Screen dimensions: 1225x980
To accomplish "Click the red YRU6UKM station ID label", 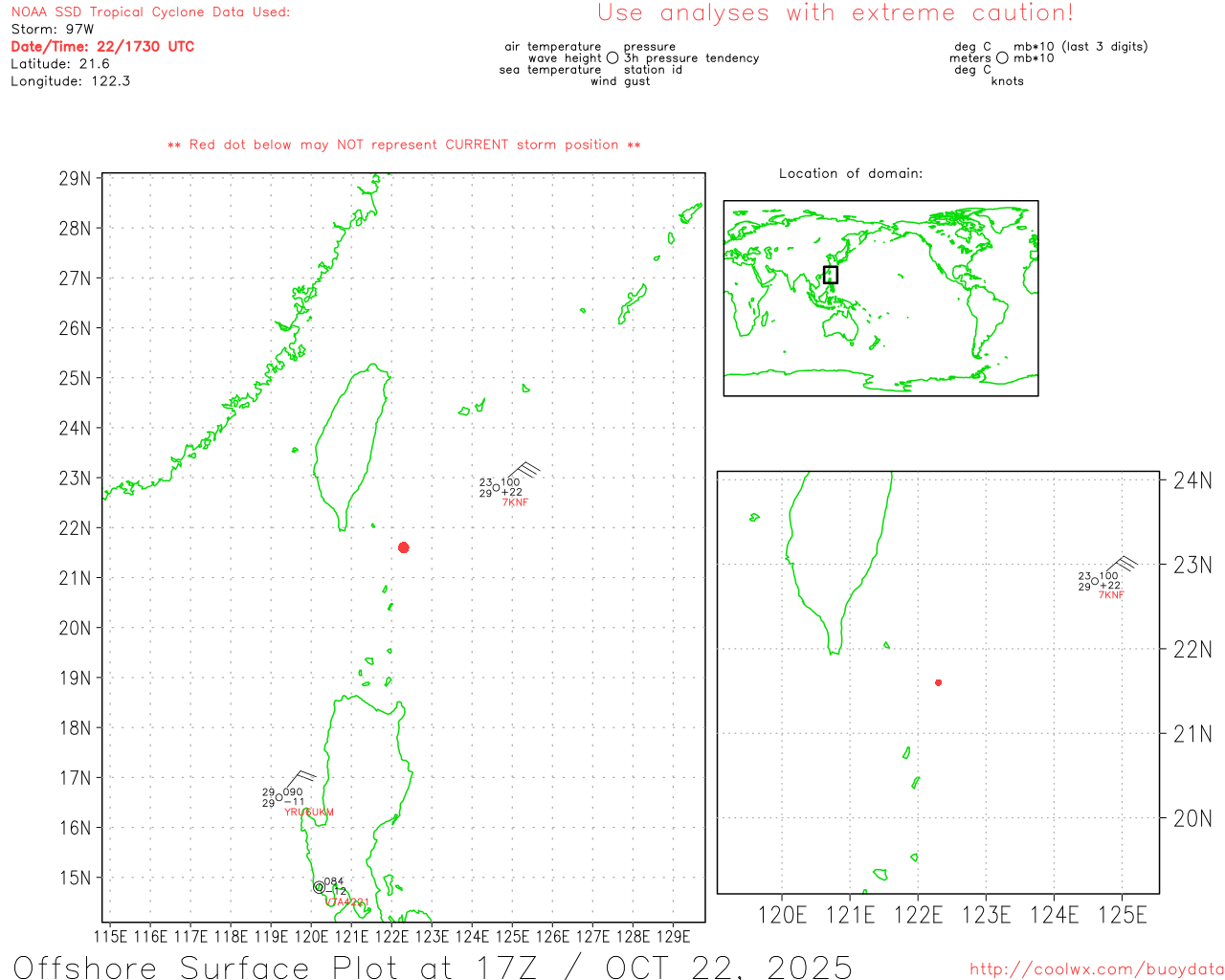I will 309,813.
